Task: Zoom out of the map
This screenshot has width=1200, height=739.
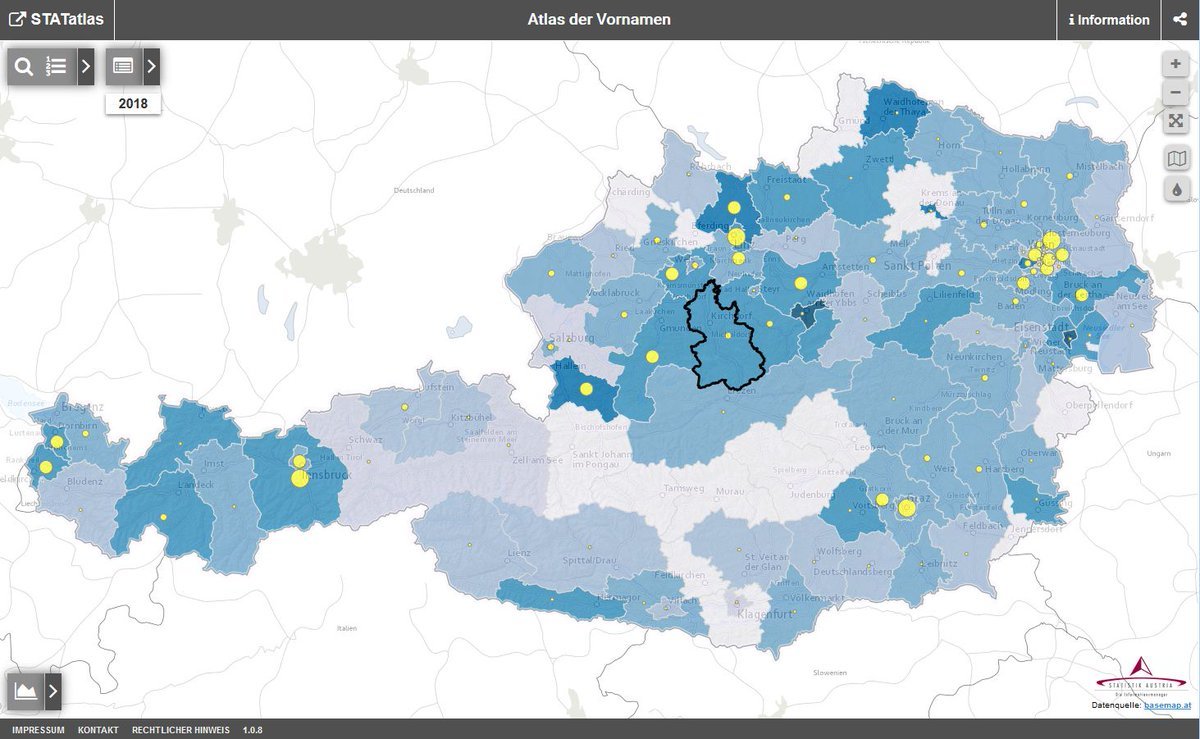Action: click(x=1176, y=94)
